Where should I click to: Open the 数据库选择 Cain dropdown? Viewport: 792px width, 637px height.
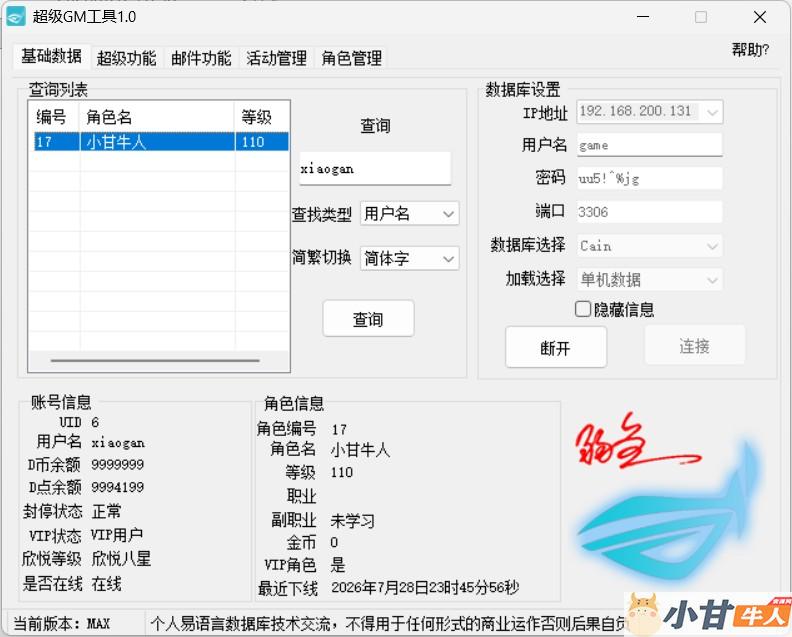pos(650,246)
